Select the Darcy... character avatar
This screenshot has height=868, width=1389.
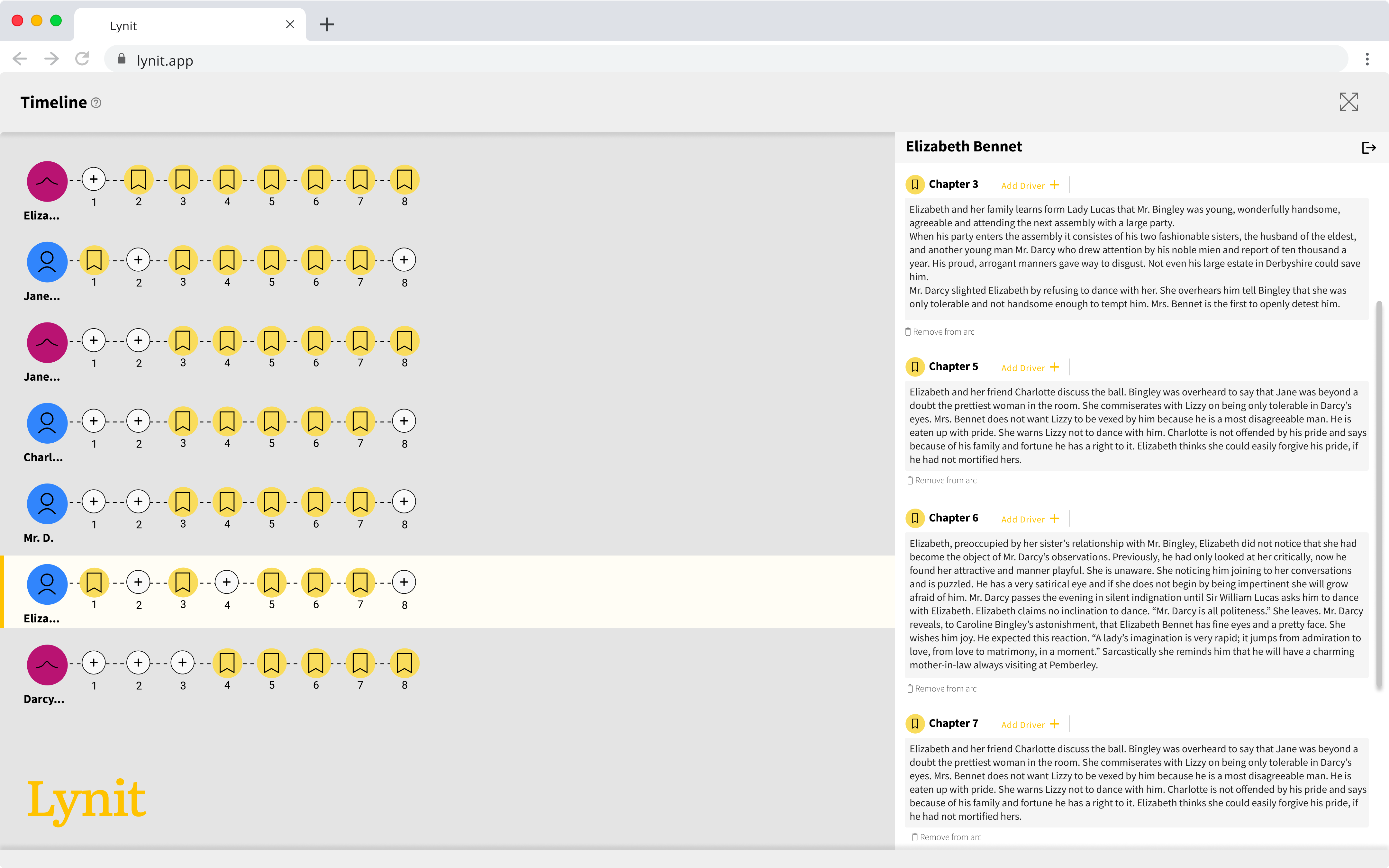coord(47,665)
